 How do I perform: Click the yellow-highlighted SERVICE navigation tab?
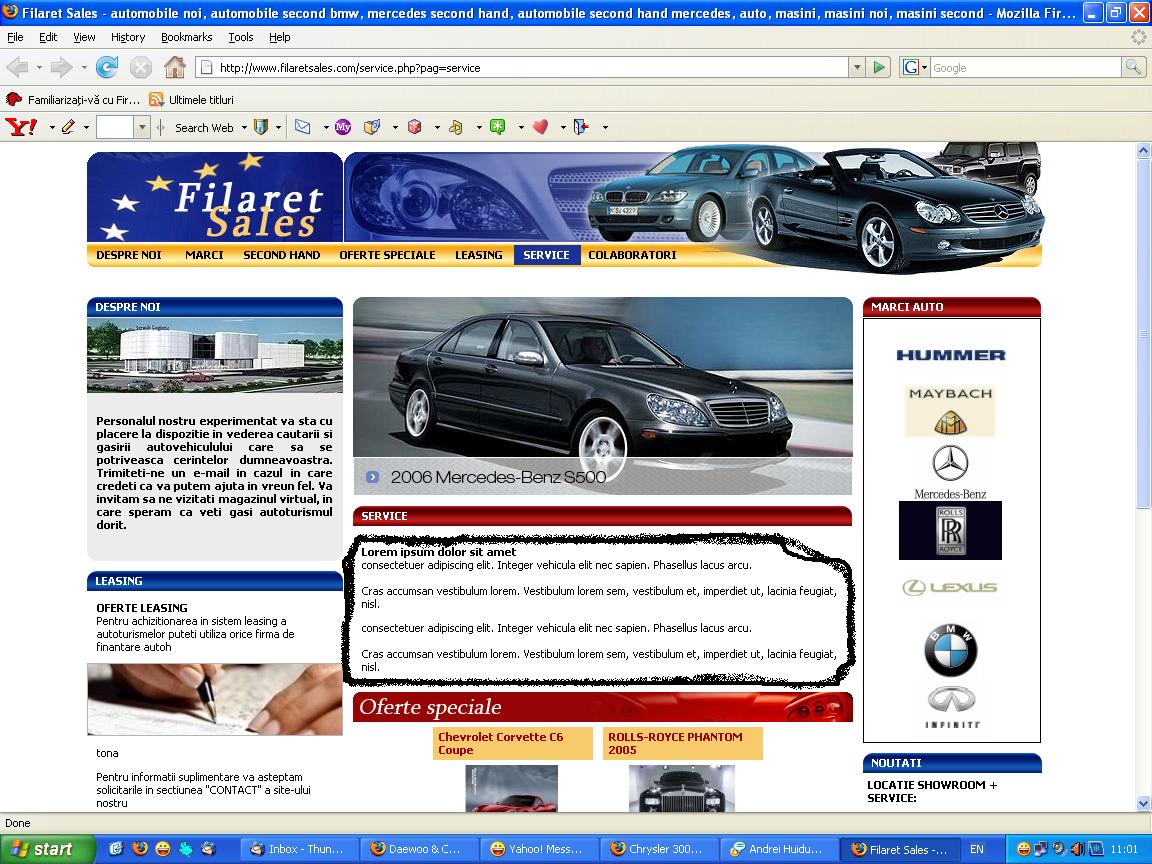click(x=547, y=255)
